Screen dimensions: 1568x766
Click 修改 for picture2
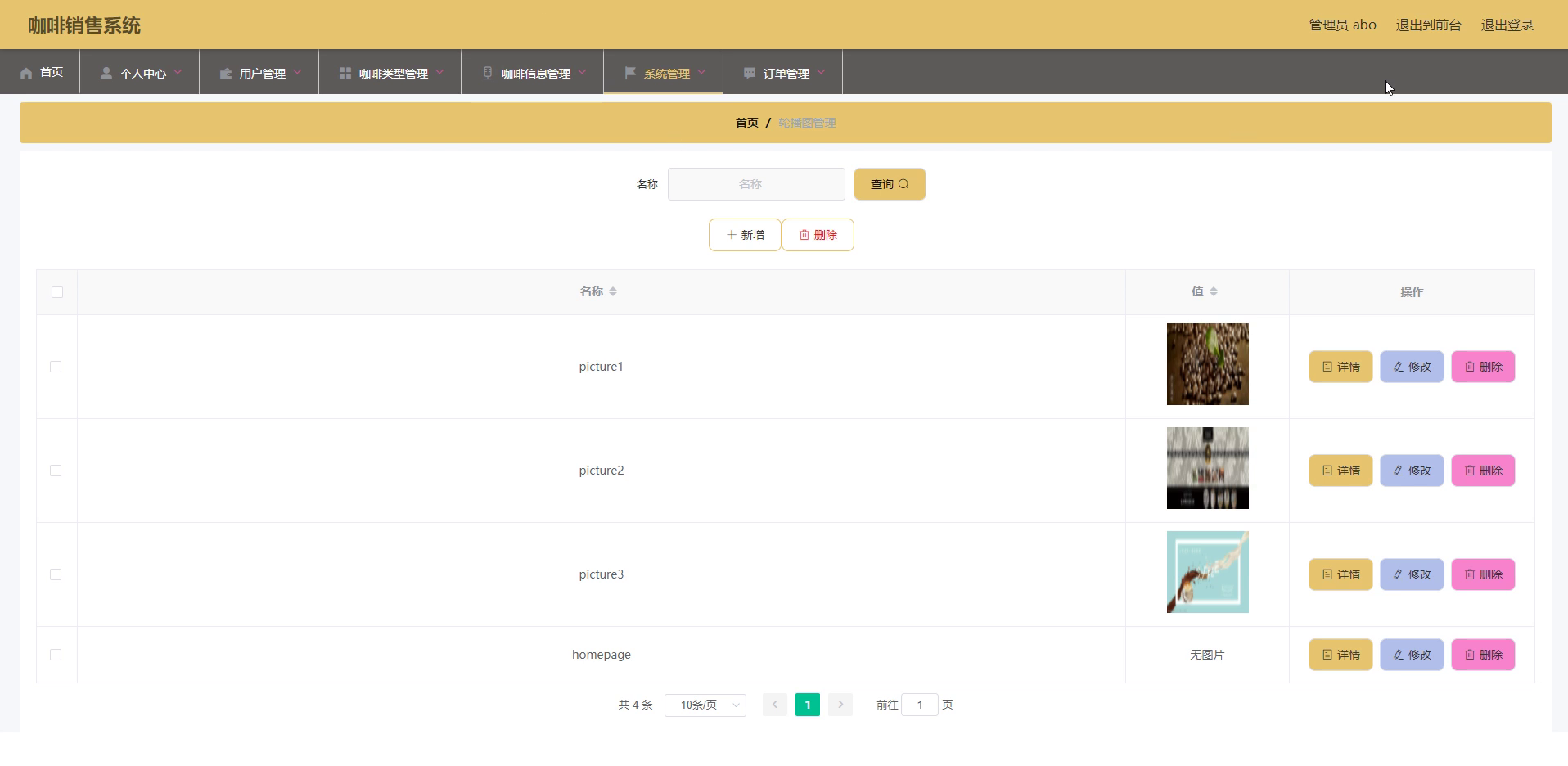click(x=1412, y=471)
